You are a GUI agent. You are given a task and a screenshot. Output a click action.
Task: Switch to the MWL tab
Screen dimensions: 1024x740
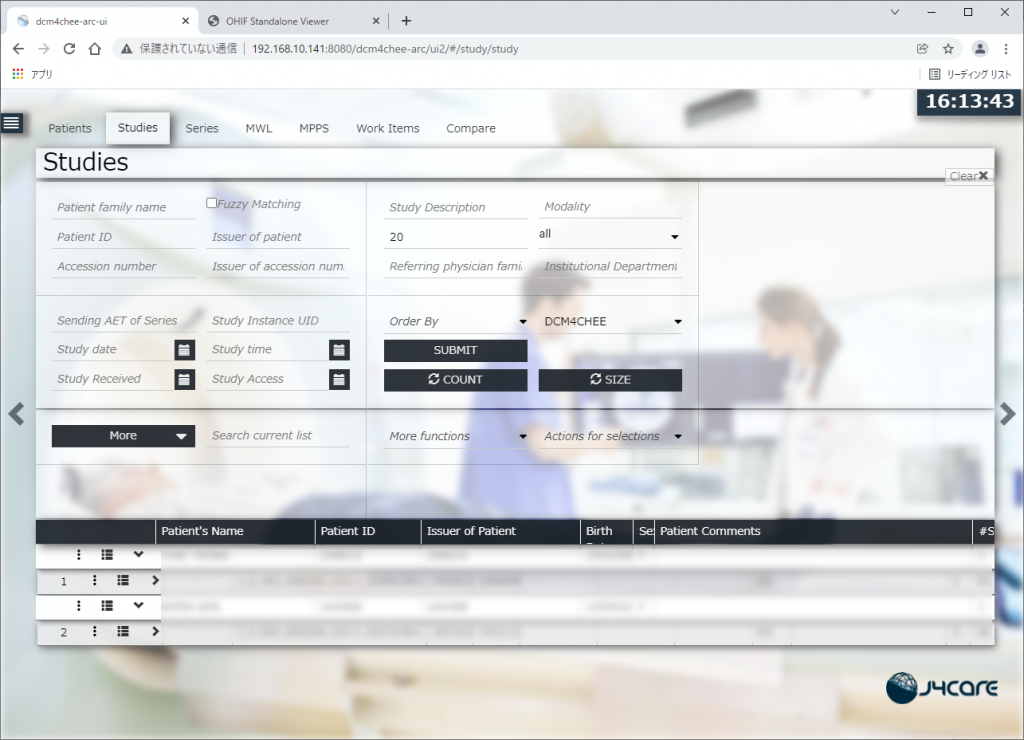(x=259, y=128)
